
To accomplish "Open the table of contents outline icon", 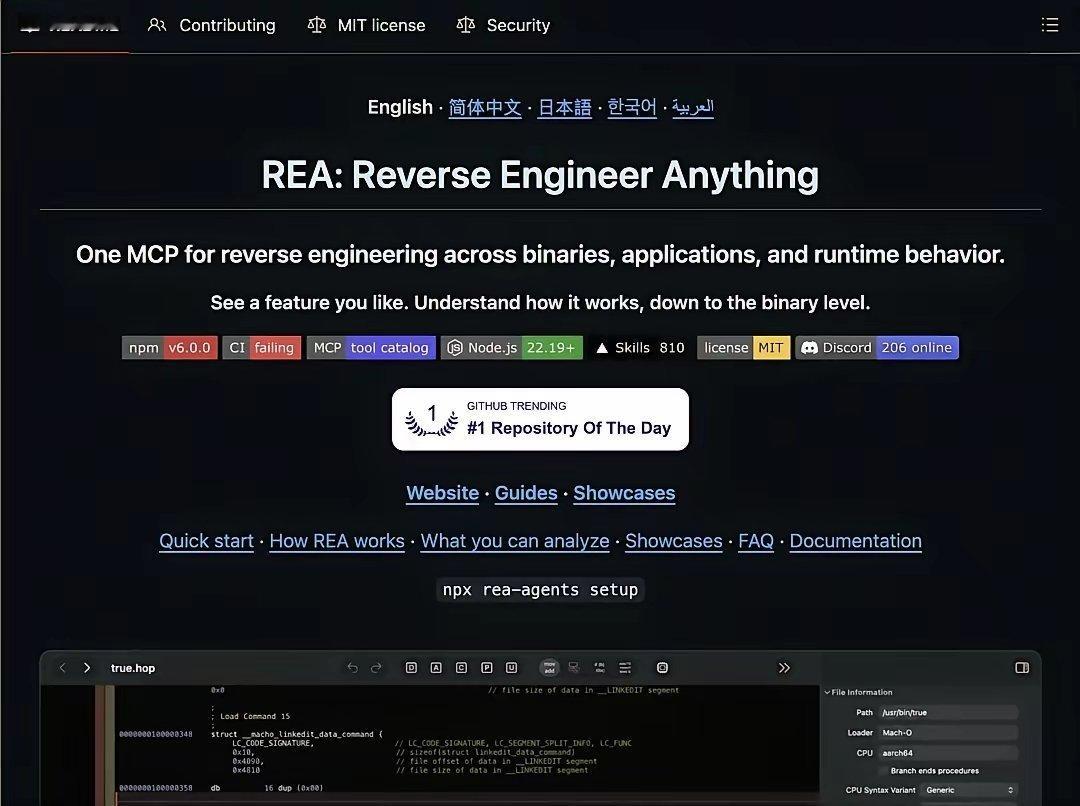I will coord(1050,25).
